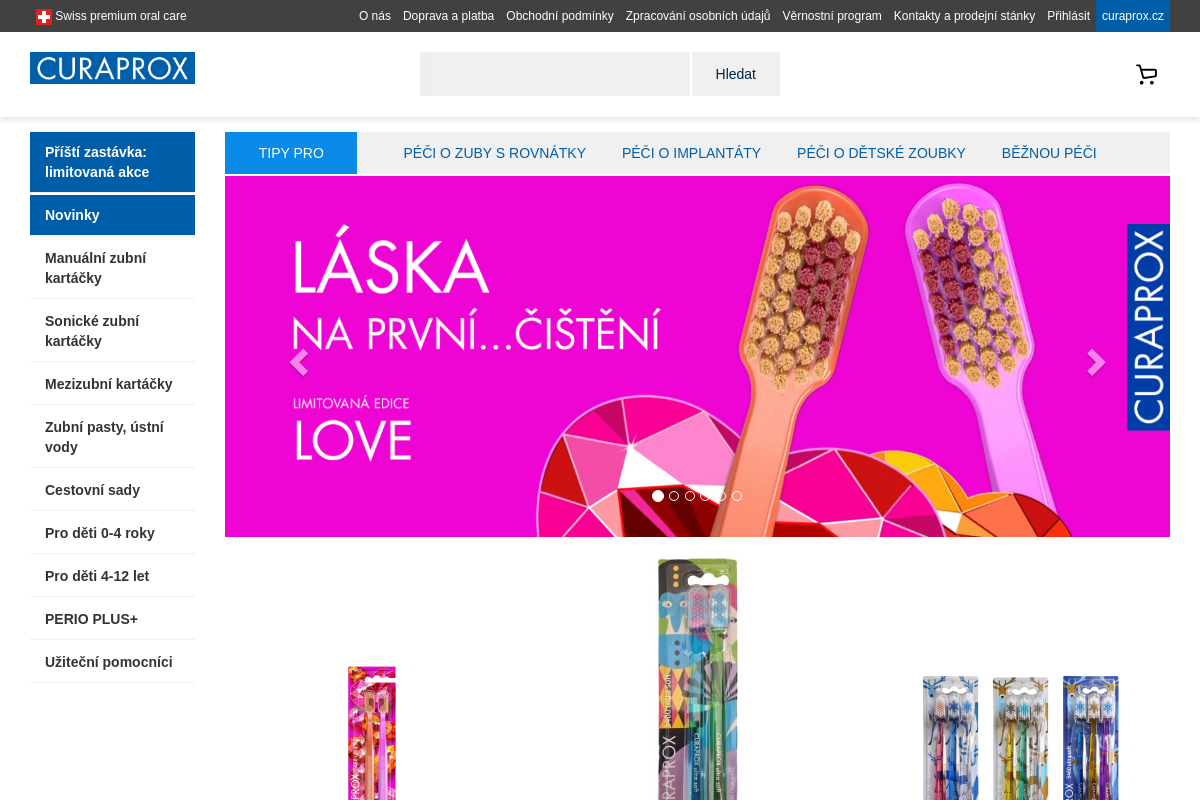1200x800 pixels.
Task: Click the Přihlásit login link
Action: point(1068,16)
